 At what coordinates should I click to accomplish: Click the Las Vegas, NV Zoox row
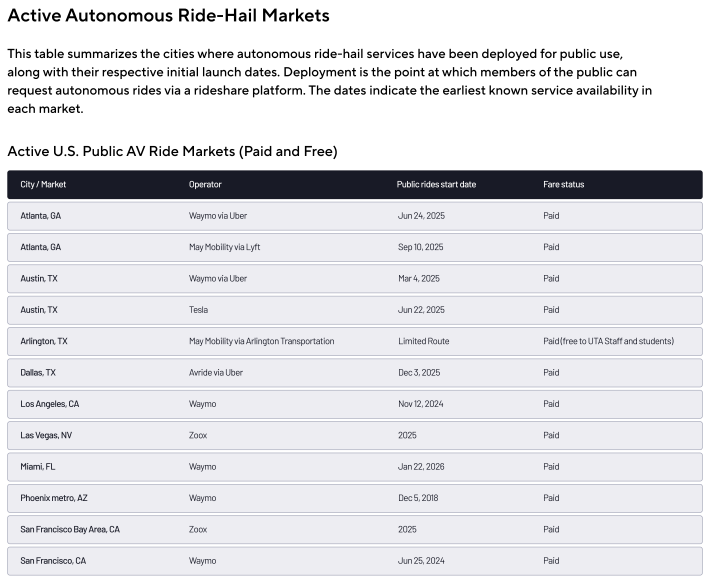[355, 435]
